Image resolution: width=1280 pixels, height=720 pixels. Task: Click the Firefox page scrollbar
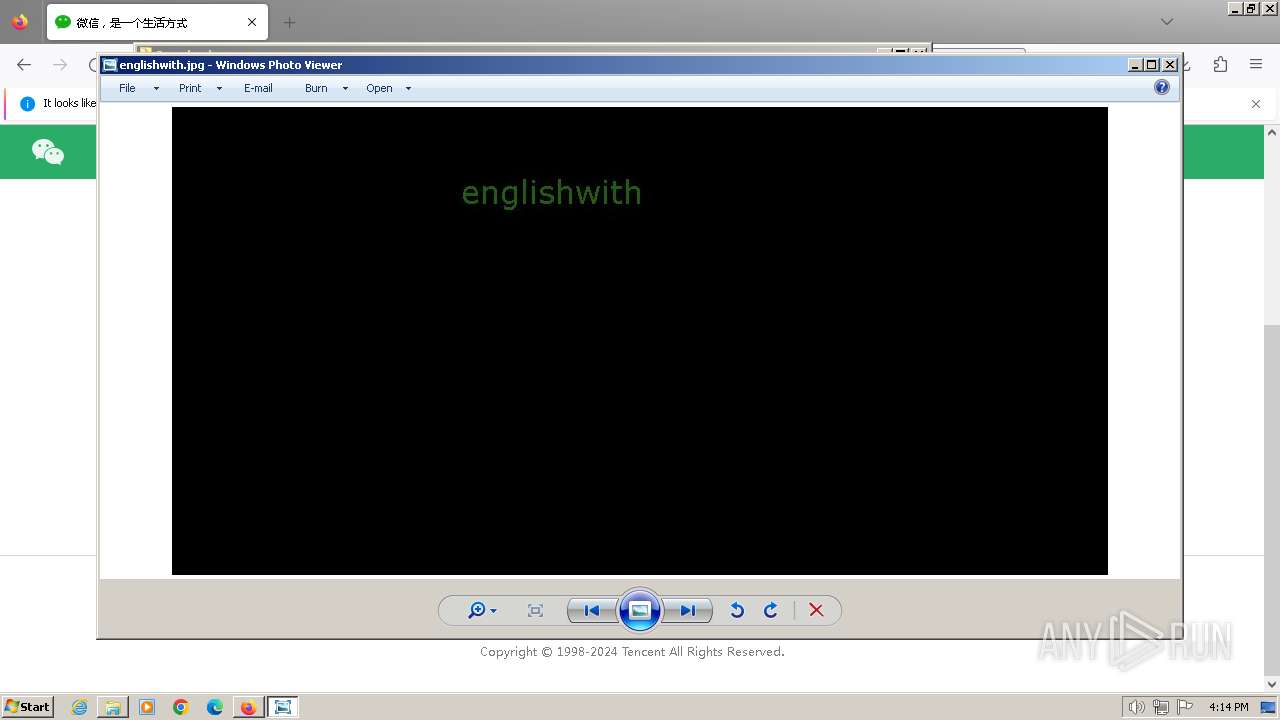point(1272,500)
